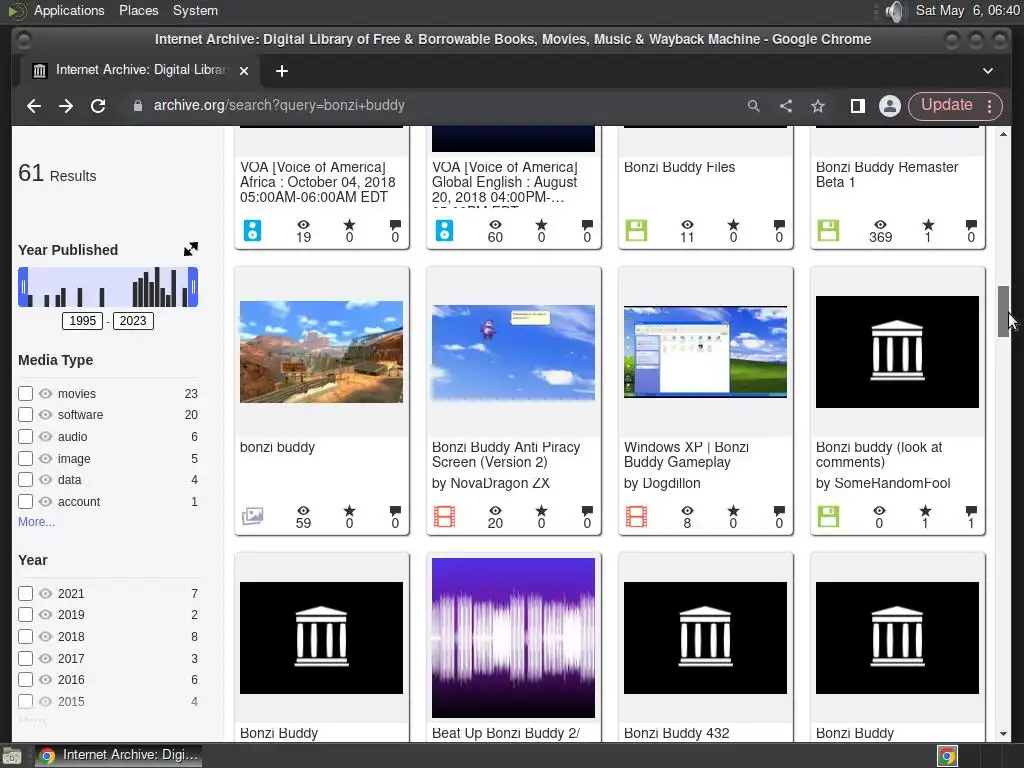Click the page vertical scrollbar thumb

coord(1003,312)
